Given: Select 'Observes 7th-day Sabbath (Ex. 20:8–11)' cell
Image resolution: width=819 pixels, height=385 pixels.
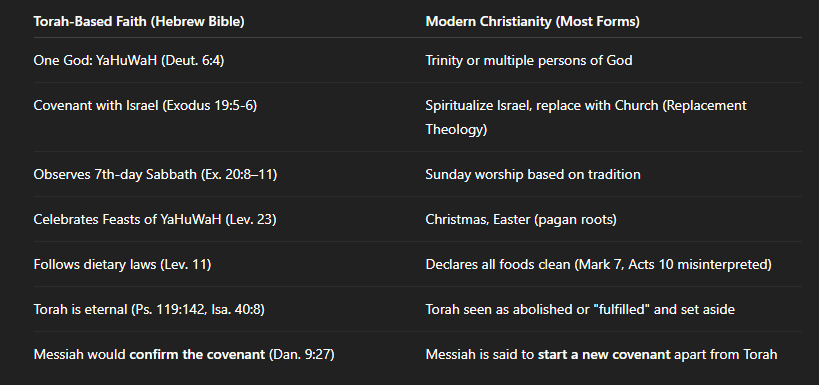Looking at the screenshot, I should click(155, 174).
